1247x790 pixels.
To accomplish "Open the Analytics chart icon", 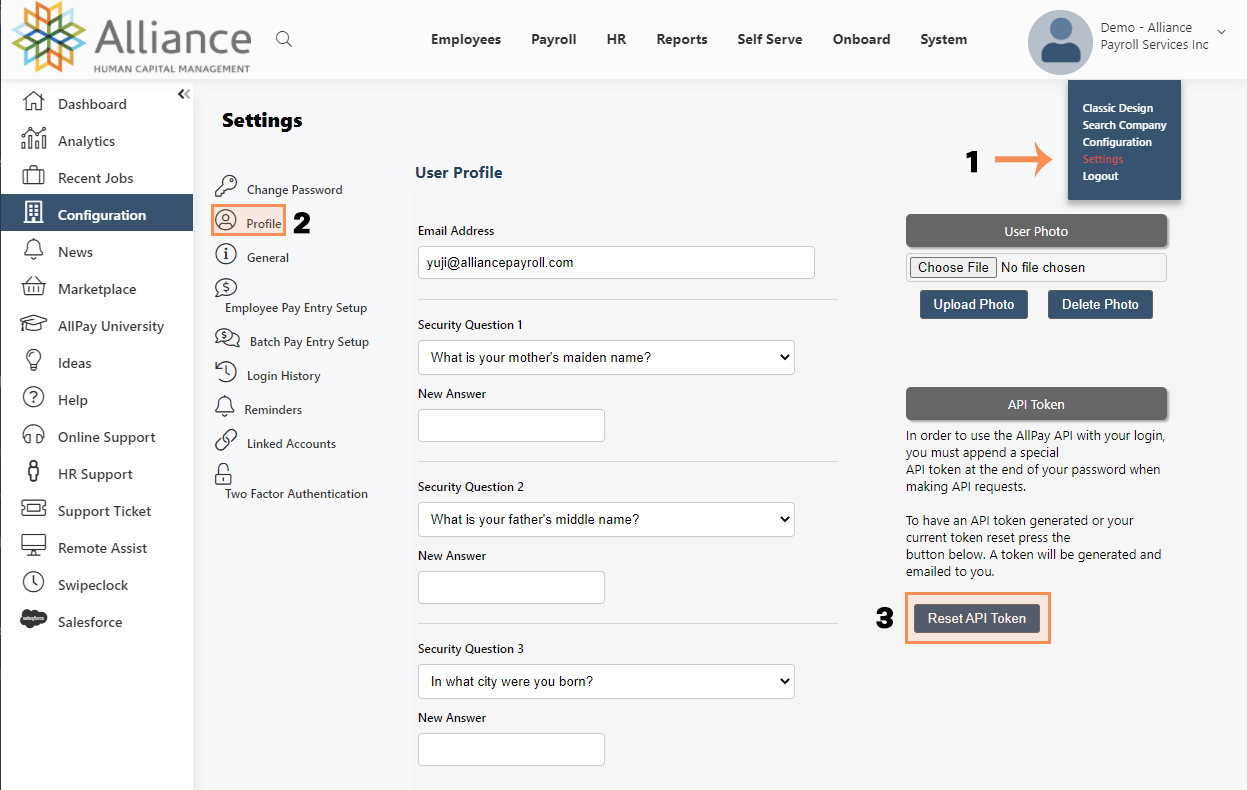I will pos(34,140).
